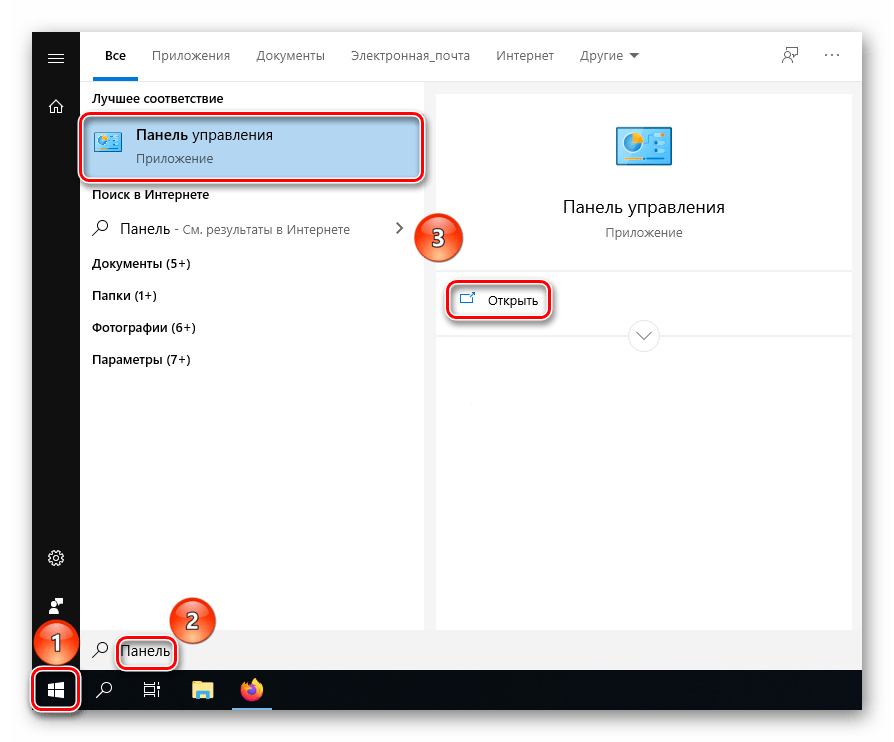This screenshot has height=742, width=894.
Task: Click the taskbar search magnifier icon
Action: tap(103, 689)
